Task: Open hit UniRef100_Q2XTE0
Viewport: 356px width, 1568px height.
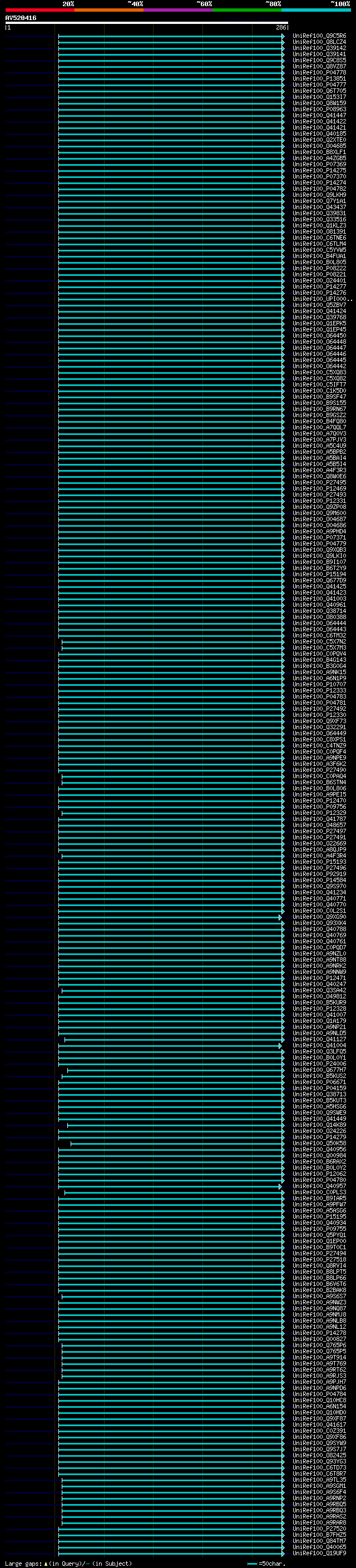Action: click(319, 140)
